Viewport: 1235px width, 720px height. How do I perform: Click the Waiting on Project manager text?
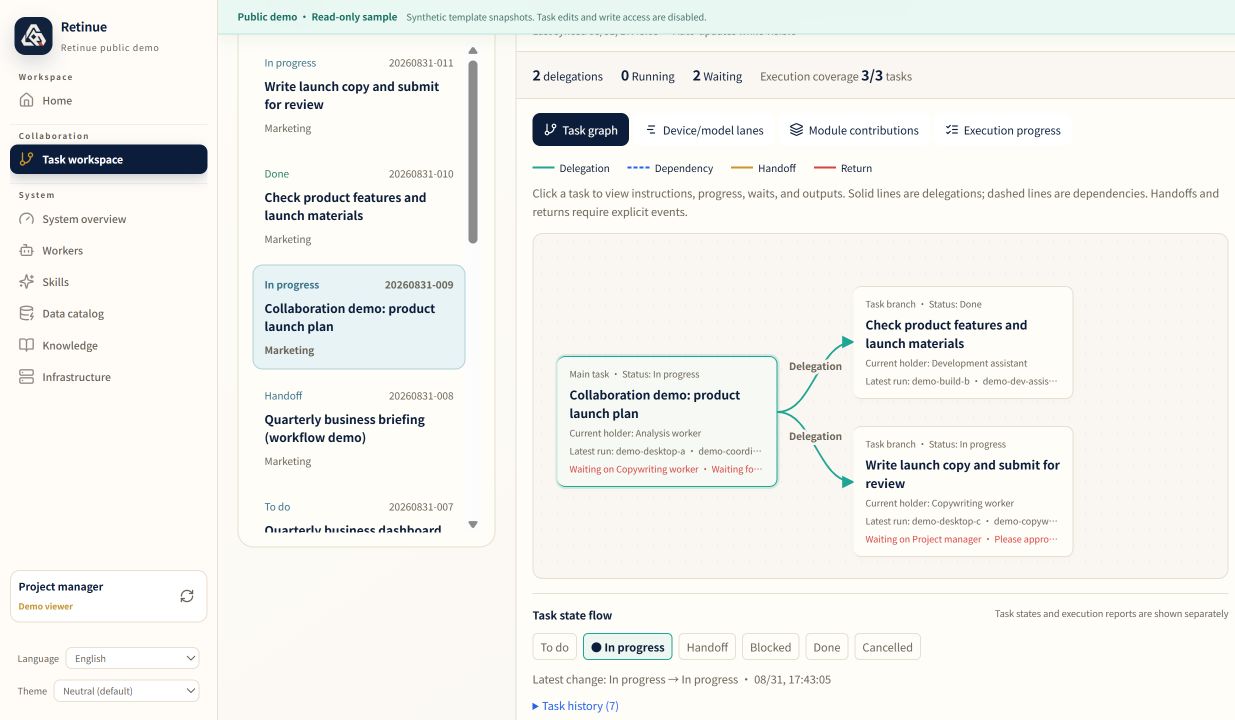[923, 539]
